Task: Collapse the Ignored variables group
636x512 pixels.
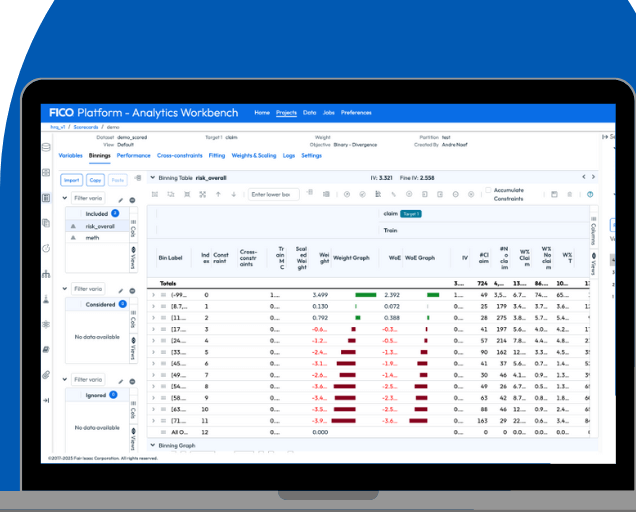Action: point(64,379)
